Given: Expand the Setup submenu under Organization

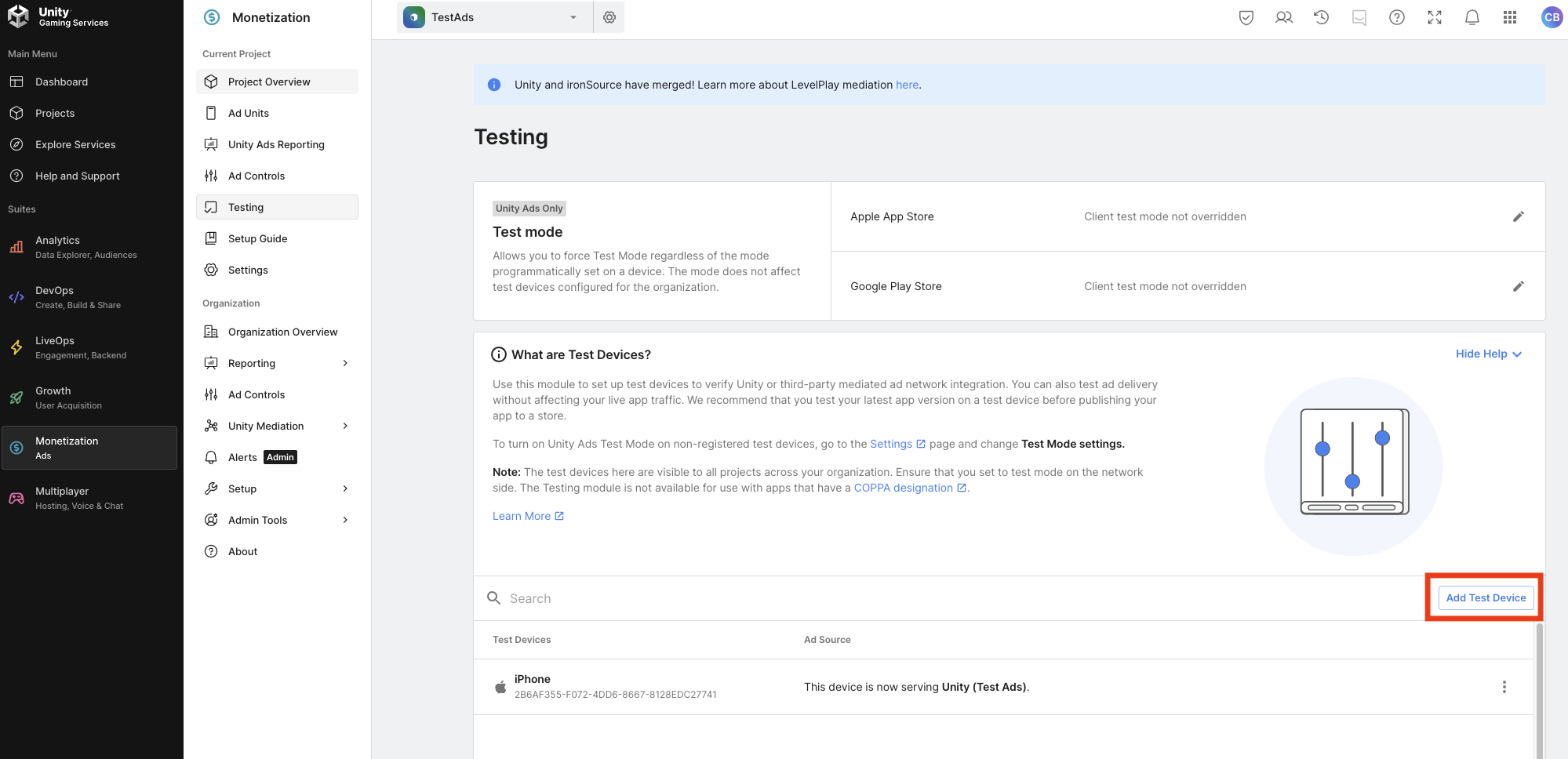Looking at the screenshot, I should tap(345, 488).
